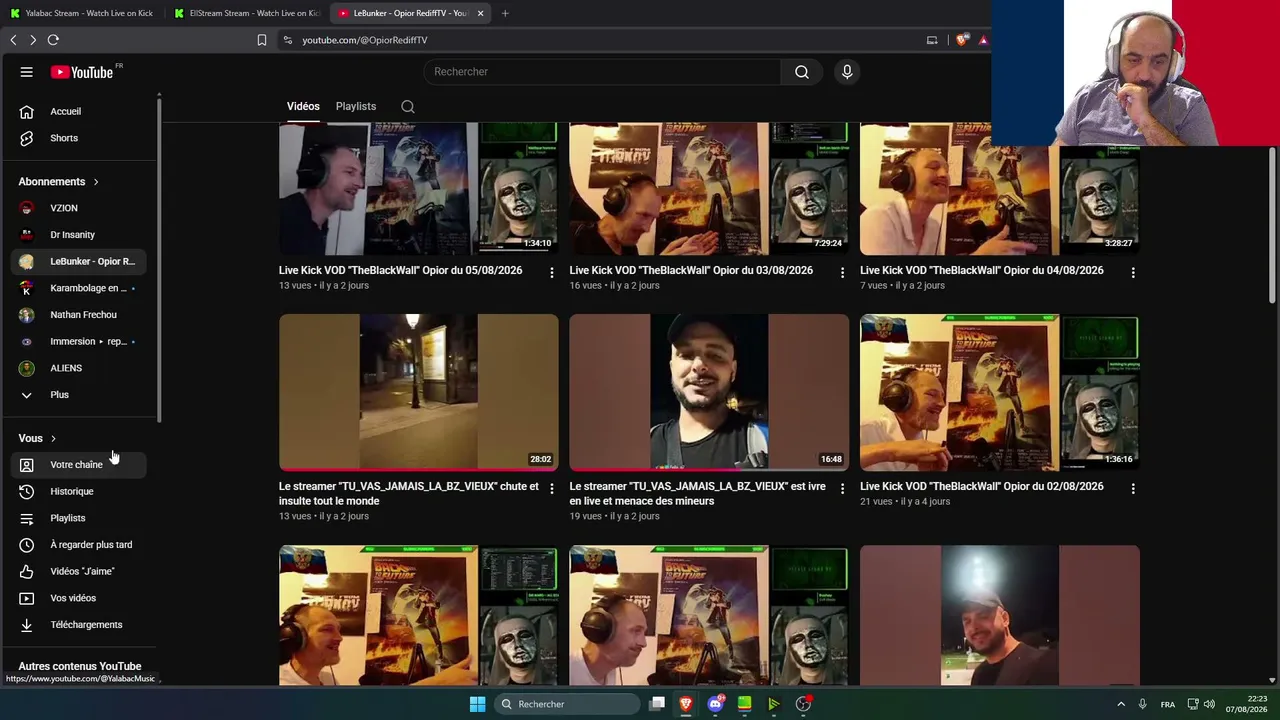Screen dimensions: 1280x720
Task: Open Nathan Frechou subscription channel
Action: (x=80, y=315)
